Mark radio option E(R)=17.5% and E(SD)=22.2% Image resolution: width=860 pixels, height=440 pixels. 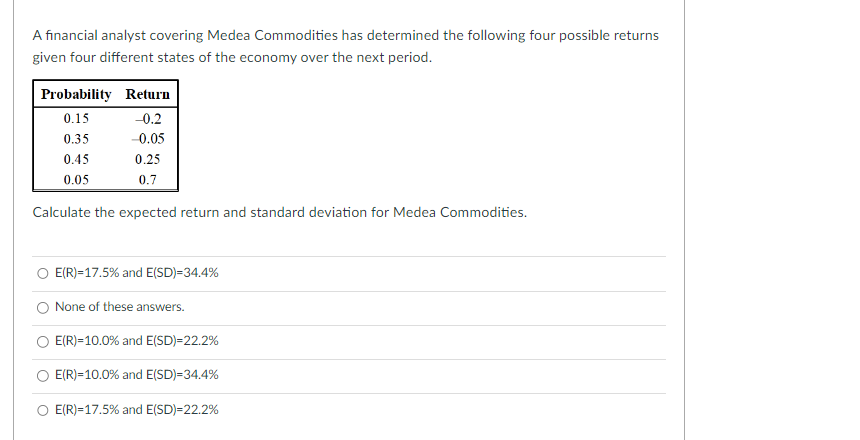[42, 409]
